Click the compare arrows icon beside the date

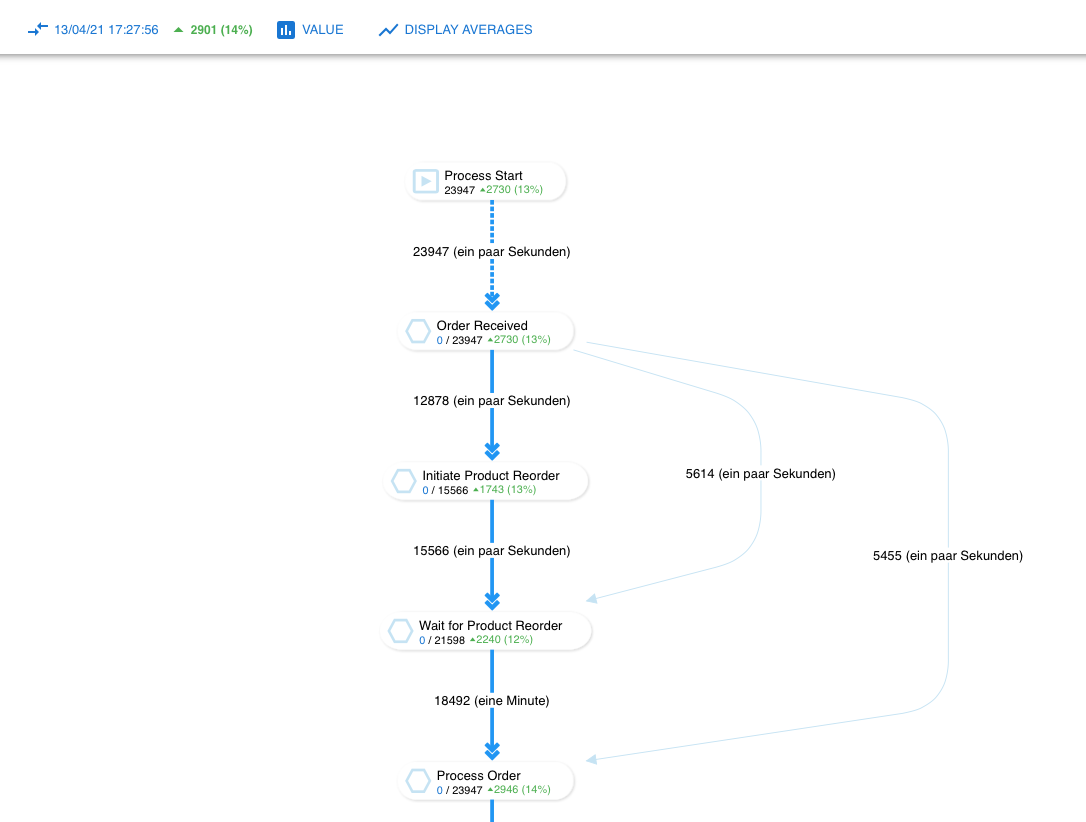point(38,30)
